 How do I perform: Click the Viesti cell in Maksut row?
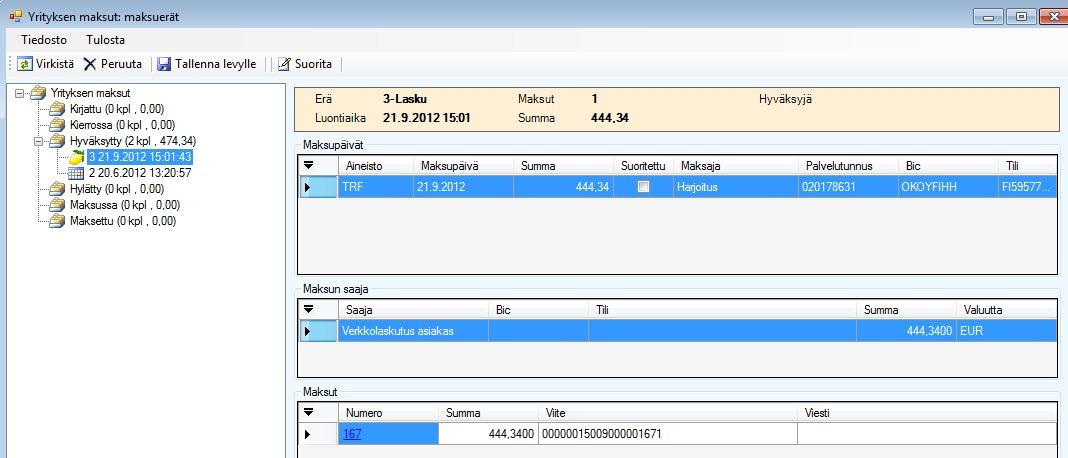(x=925, y=434)
